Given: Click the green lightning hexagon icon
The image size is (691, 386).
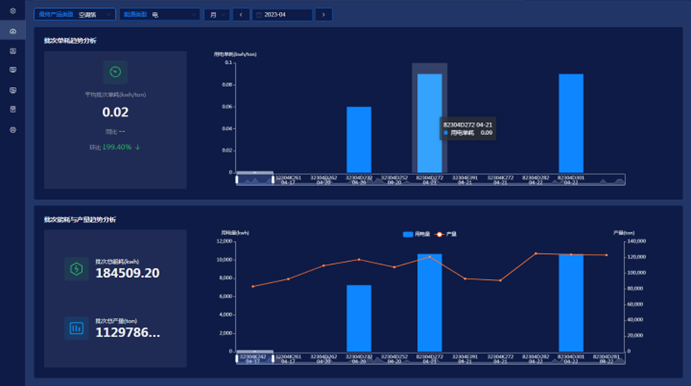Looking at the screenshot, I should [x=76, y=269].
